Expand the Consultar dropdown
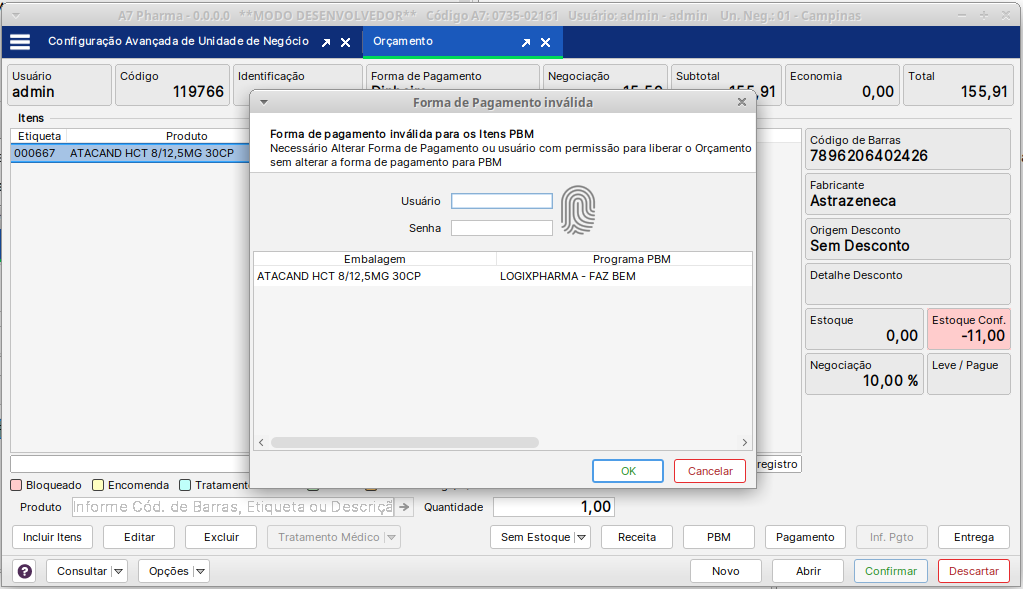Image resolution: width=1023 pixels, height=589 pixels. coord(119,571)
